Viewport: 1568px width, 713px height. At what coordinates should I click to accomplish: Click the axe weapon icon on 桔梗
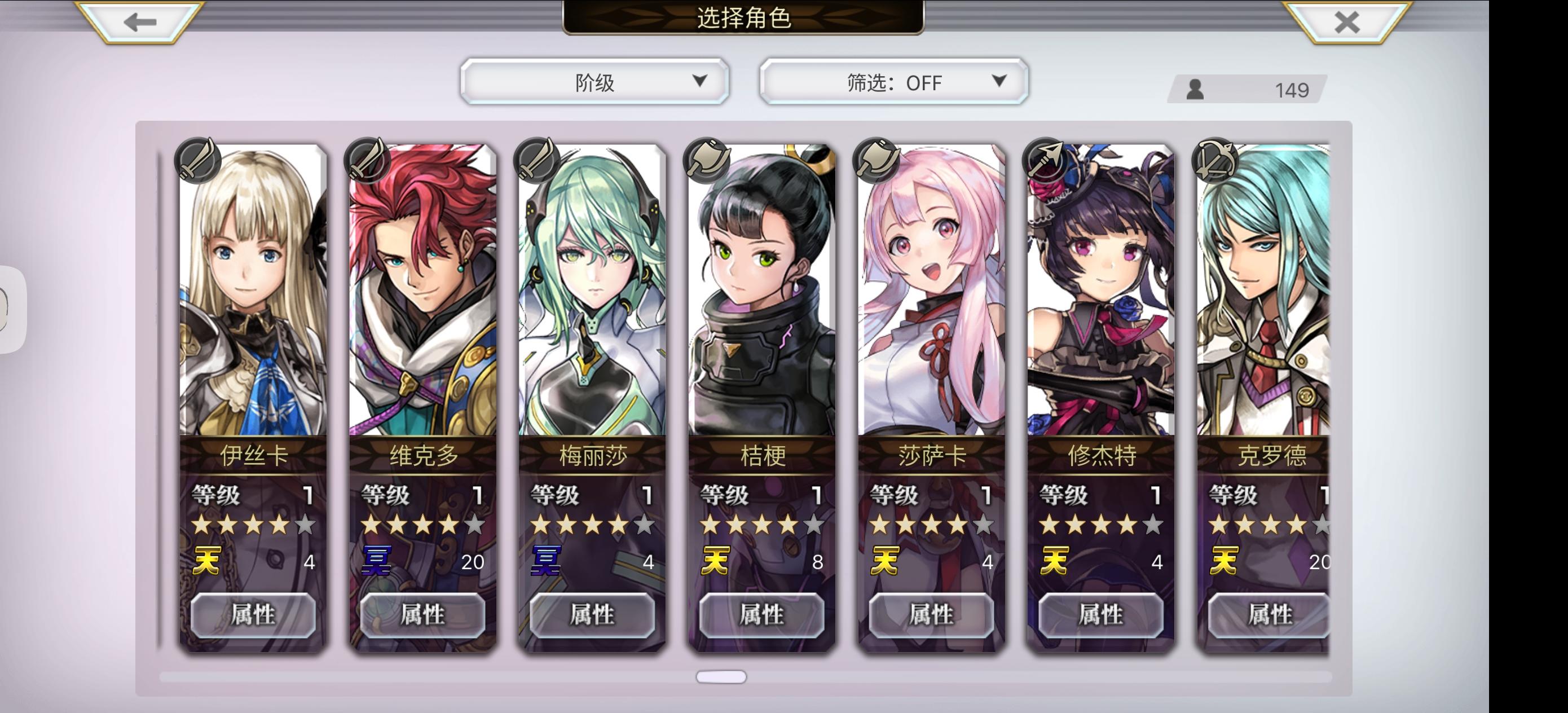707,160
